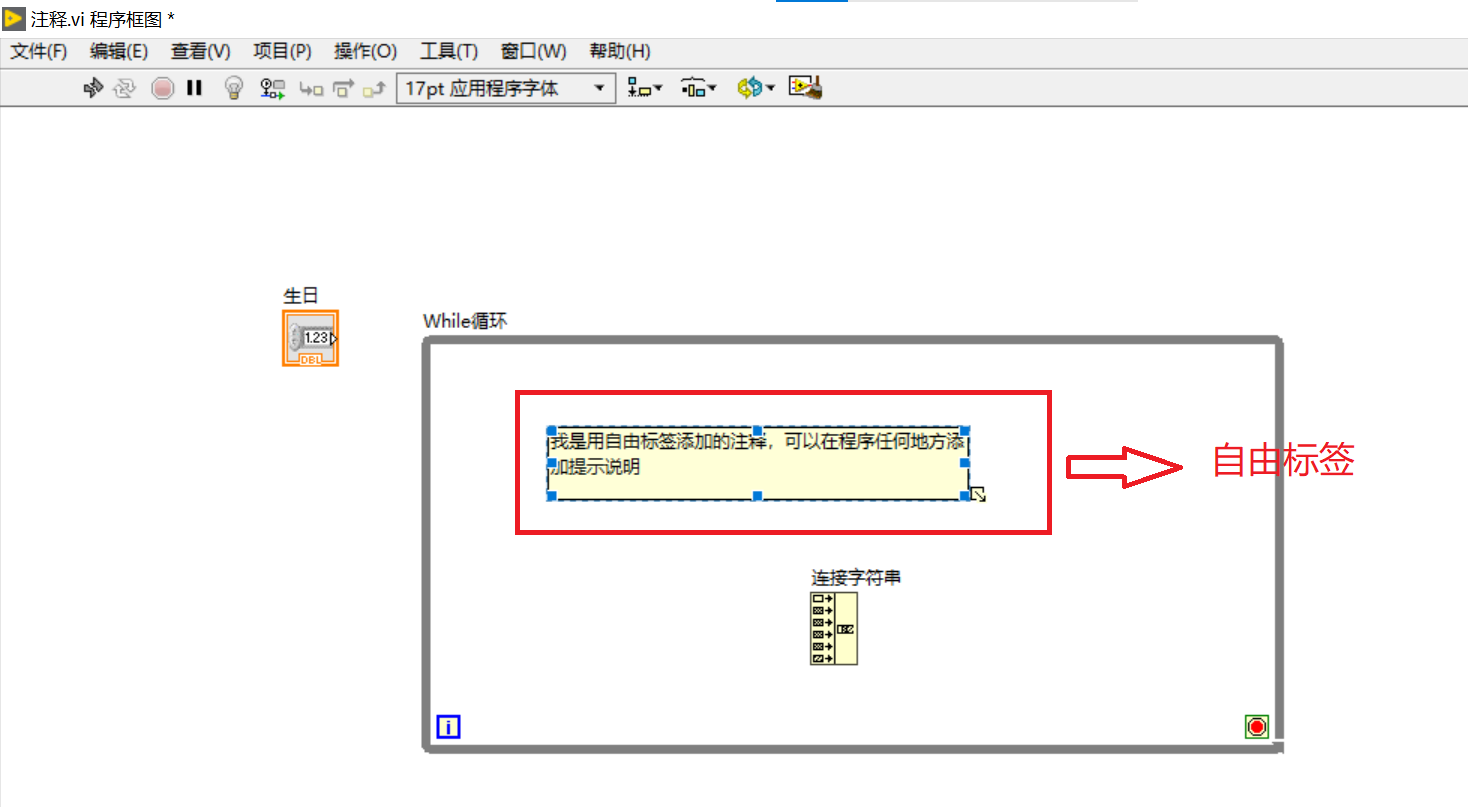Image resolution: width=1468 pixels, height=807 pixels.
Task: Select the Concatenate Strings function node
Action: tap(834, 628)
